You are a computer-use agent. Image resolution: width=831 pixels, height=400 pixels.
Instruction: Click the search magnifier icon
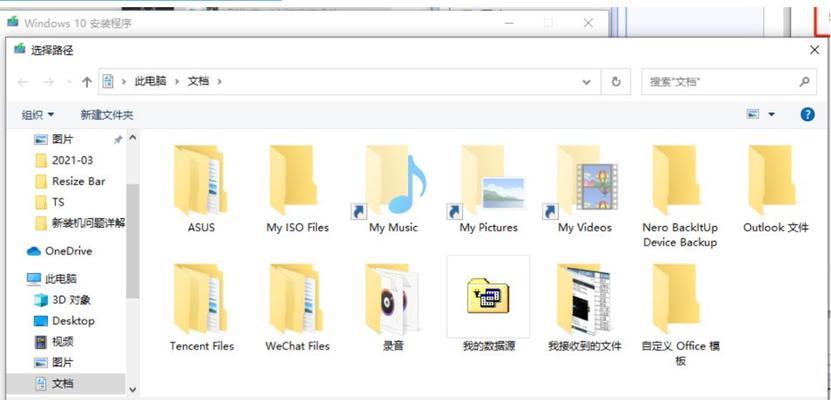[805, 82]
